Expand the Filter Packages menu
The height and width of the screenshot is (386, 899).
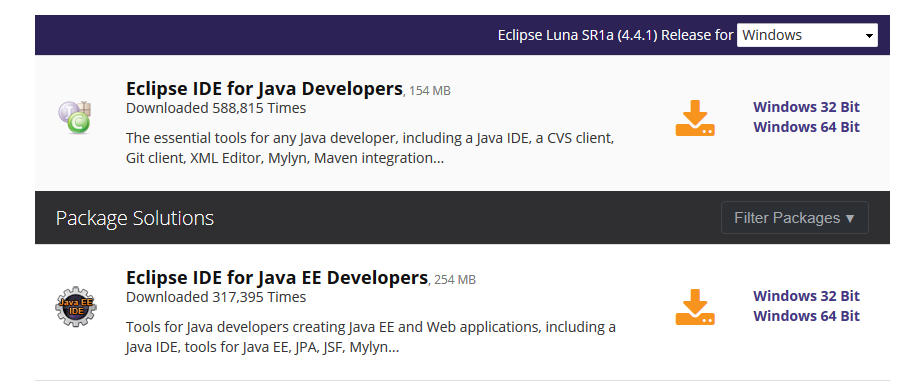click(x=795, y=218)
